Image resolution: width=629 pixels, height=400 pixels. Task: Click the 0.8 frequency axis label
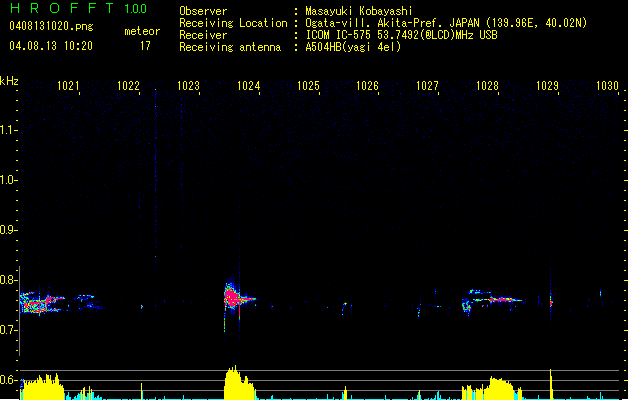(x=8, y=280)
